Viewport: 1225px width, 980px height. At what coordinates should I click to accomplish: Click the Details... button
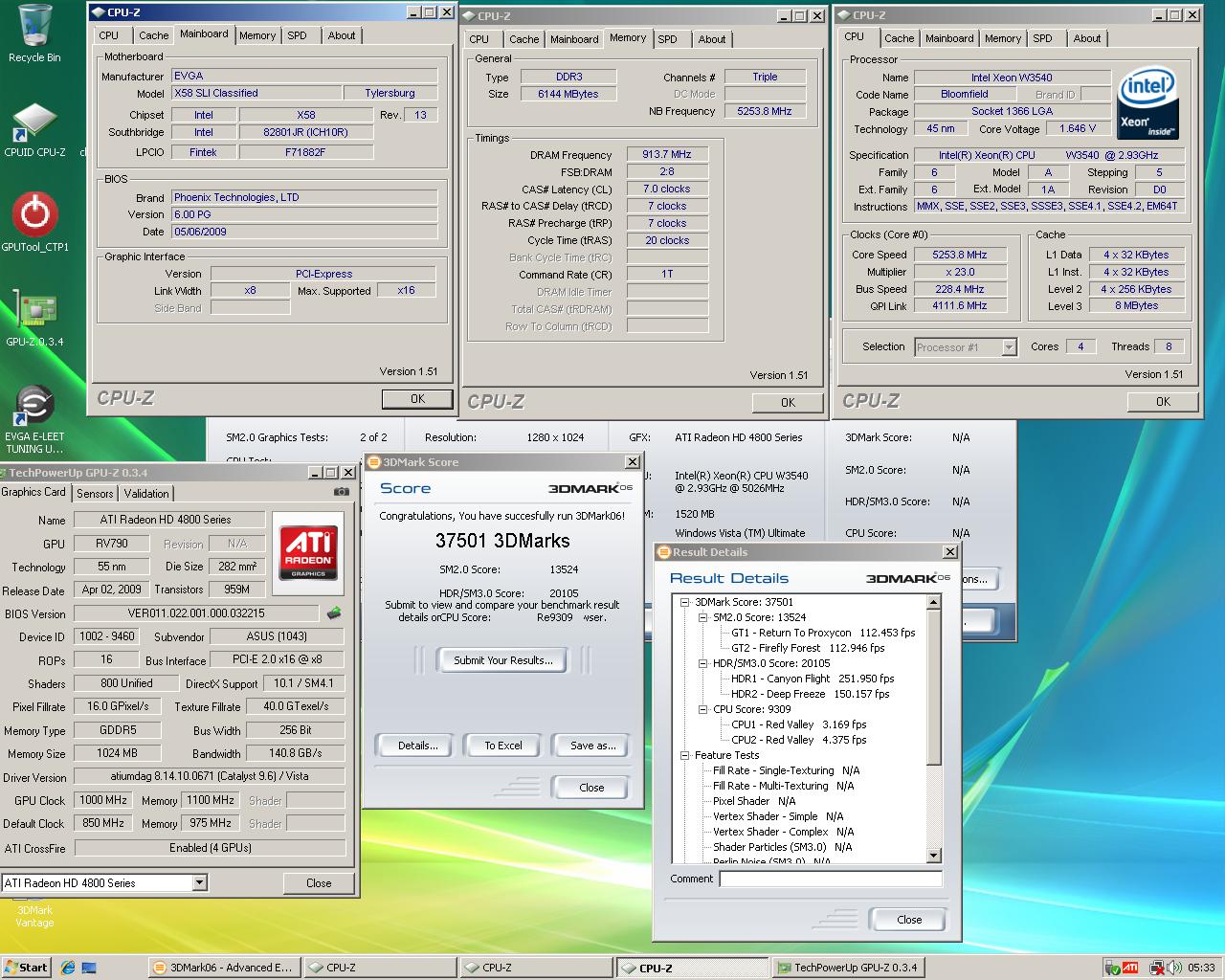pyautogui.click(x=417, y=746)
